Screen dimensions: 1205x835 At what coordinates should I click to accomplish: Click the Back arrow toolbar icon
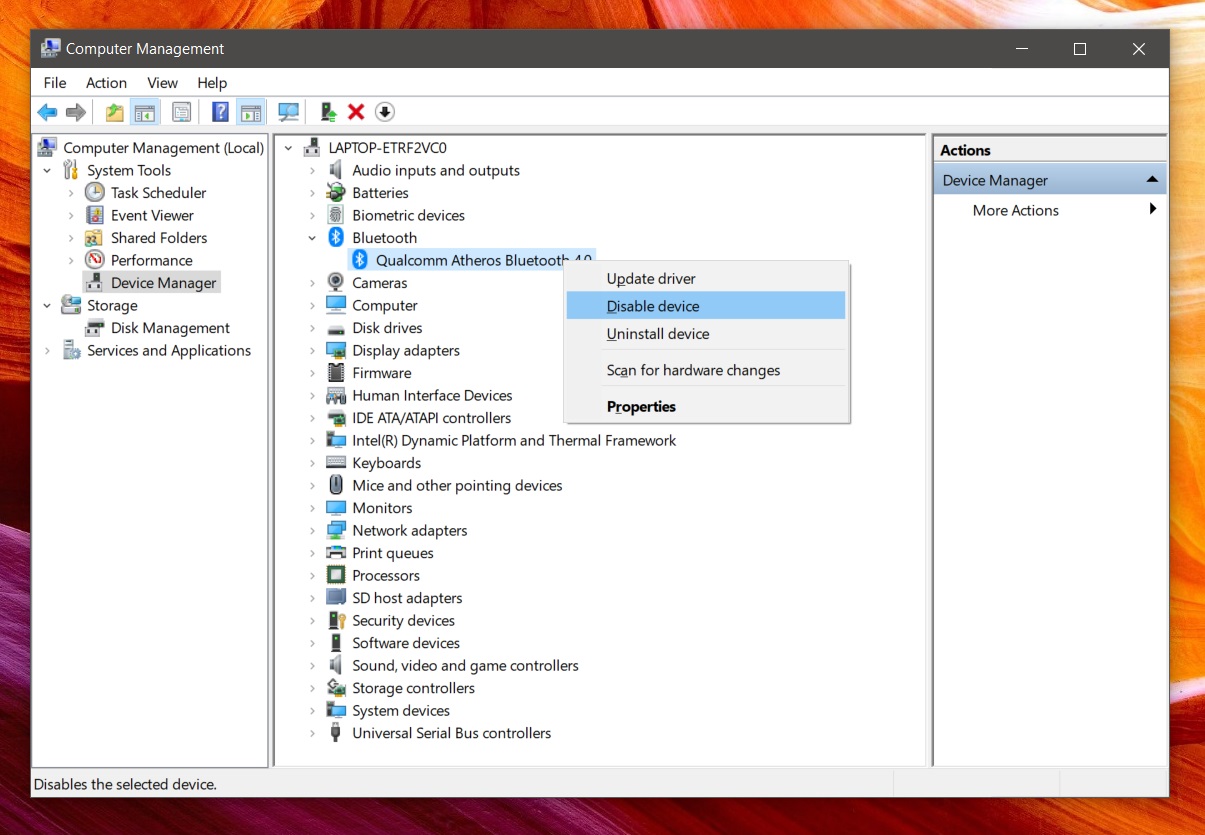point(47,112)
